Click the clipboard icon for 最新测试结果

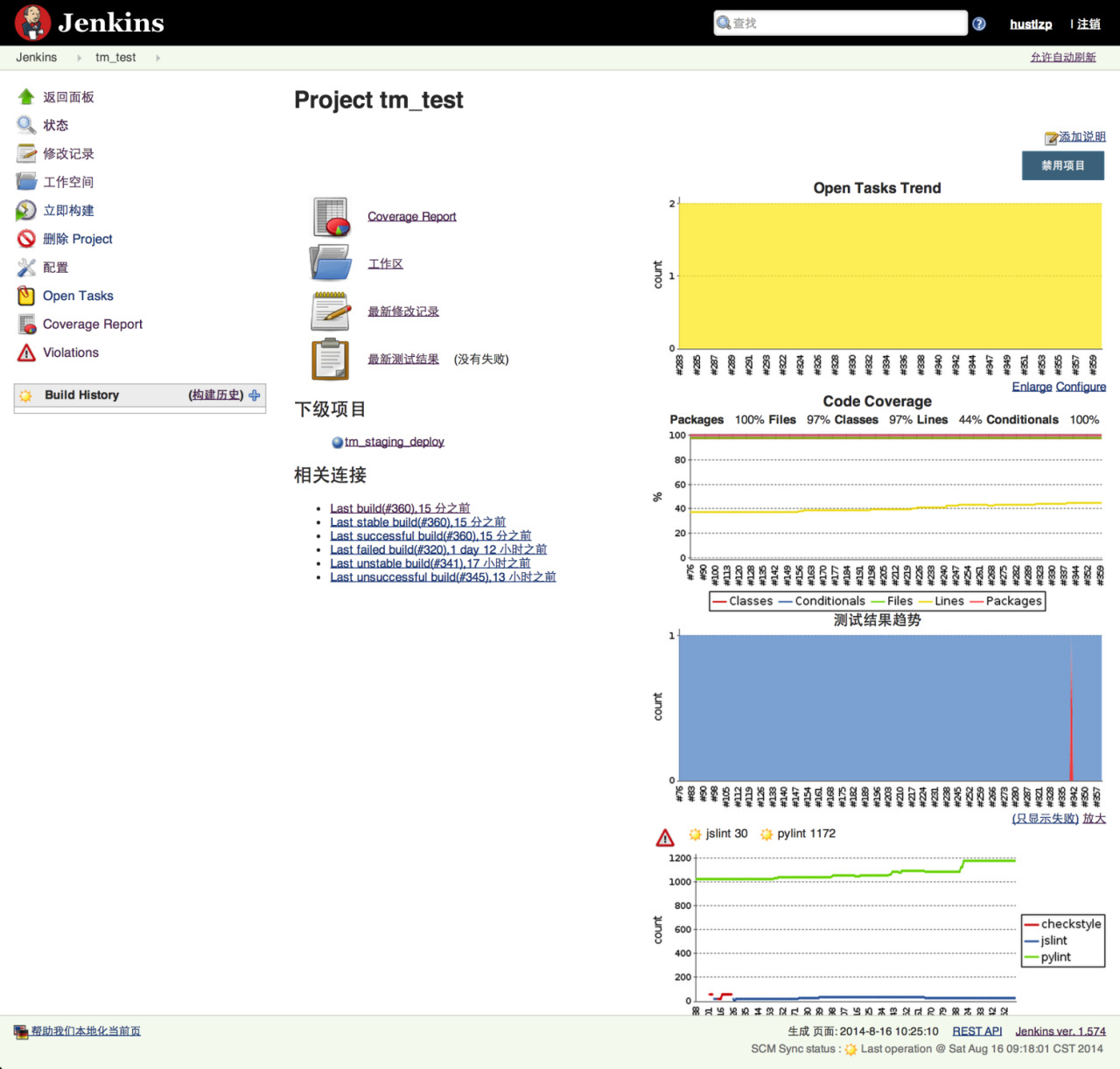point(331,359)
